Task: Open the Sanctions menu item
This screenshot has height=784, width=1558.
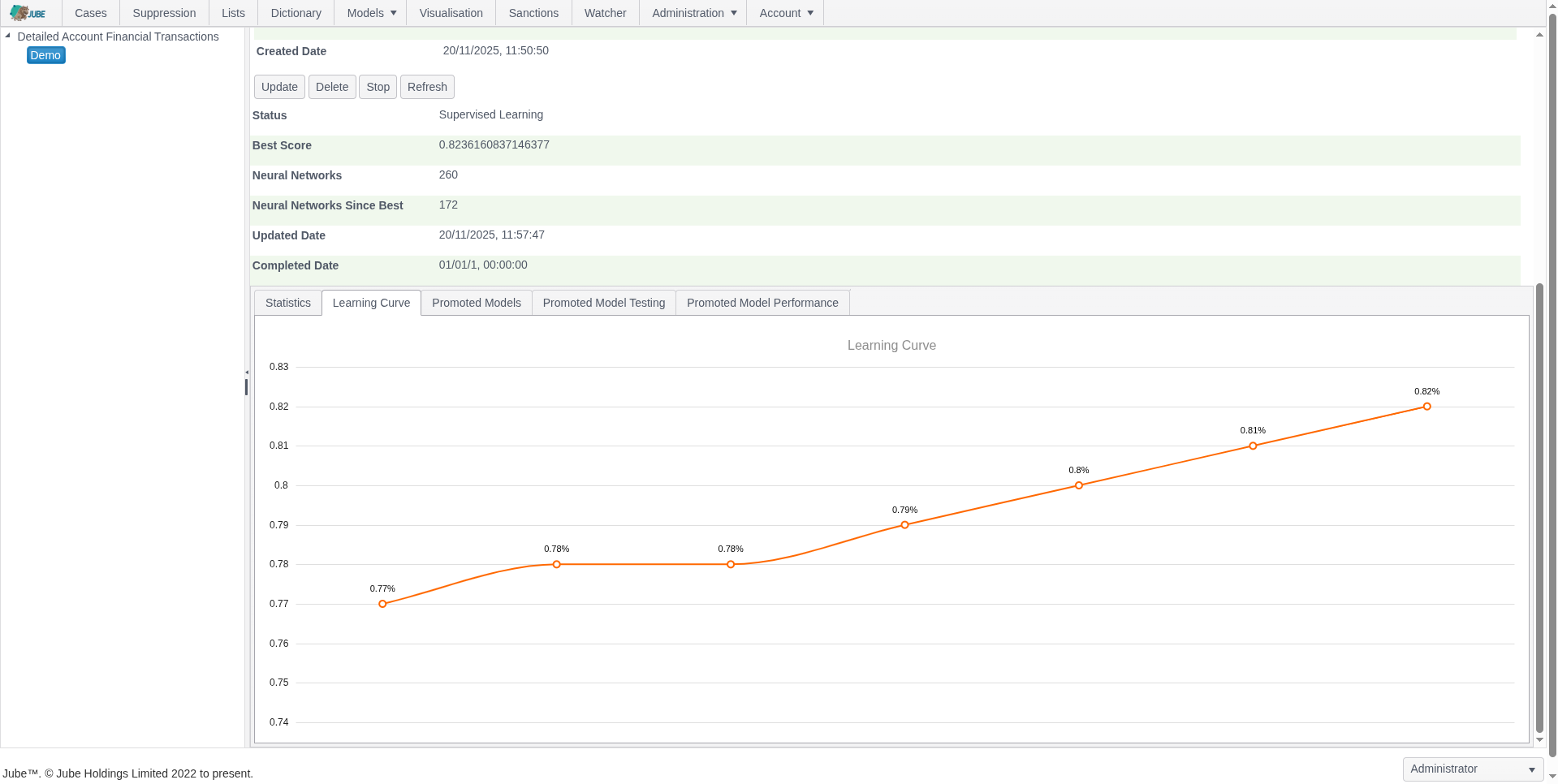Action: click(533, 13)
